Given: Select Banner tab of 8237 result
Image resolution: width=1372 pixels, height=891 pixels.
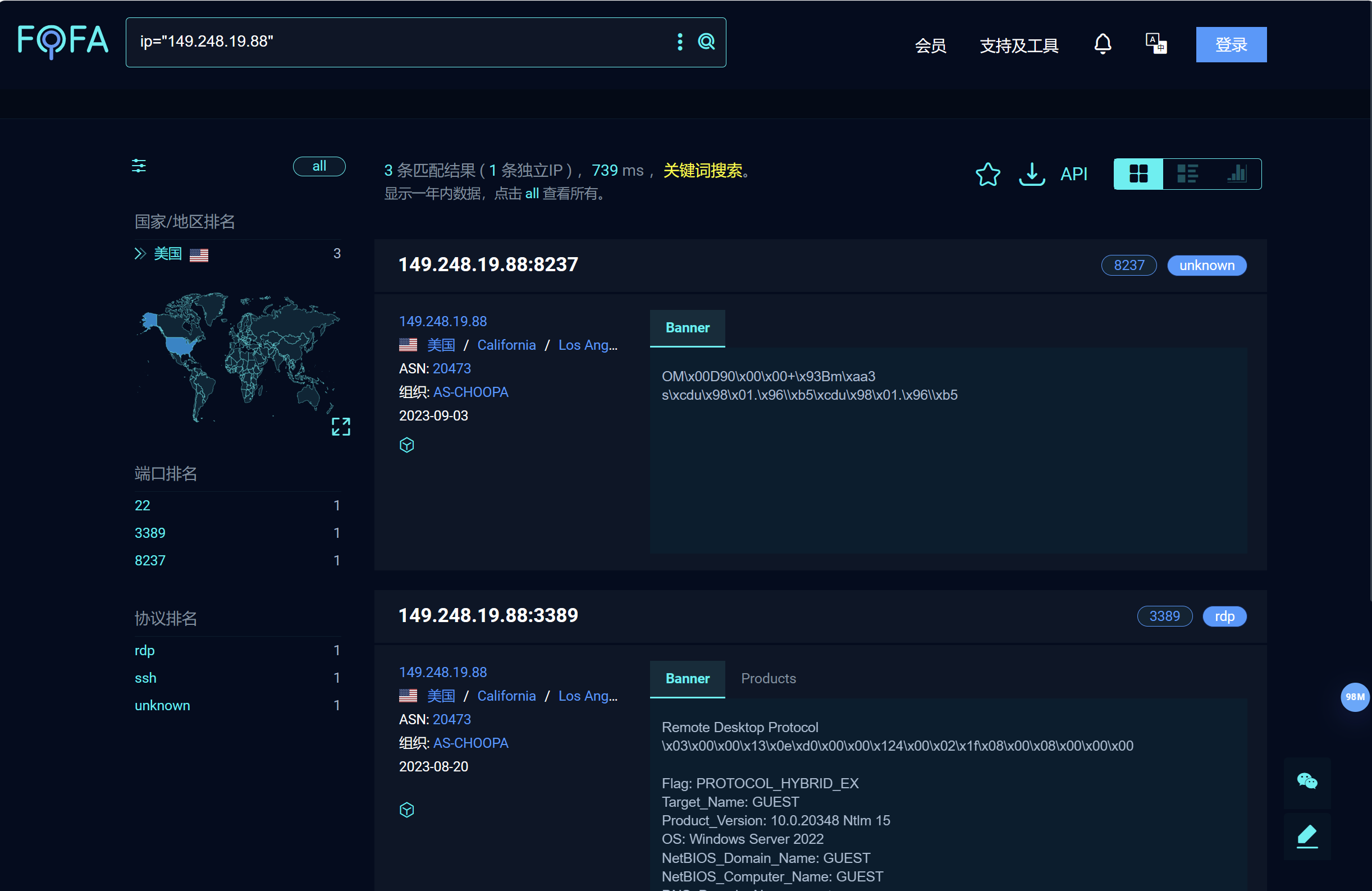Looking at the screenshot, I should pos(687,327).
